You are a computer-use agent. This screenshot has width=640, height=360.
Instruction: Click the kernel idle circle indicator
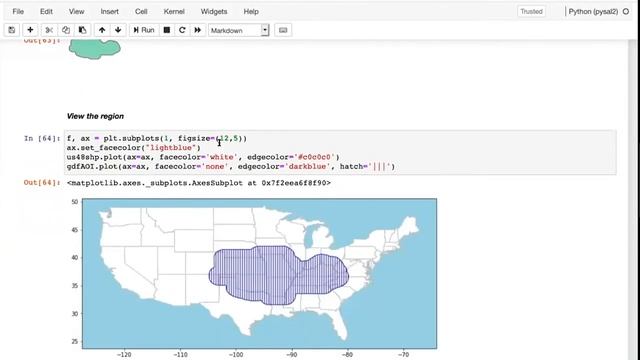click(626, 11)
